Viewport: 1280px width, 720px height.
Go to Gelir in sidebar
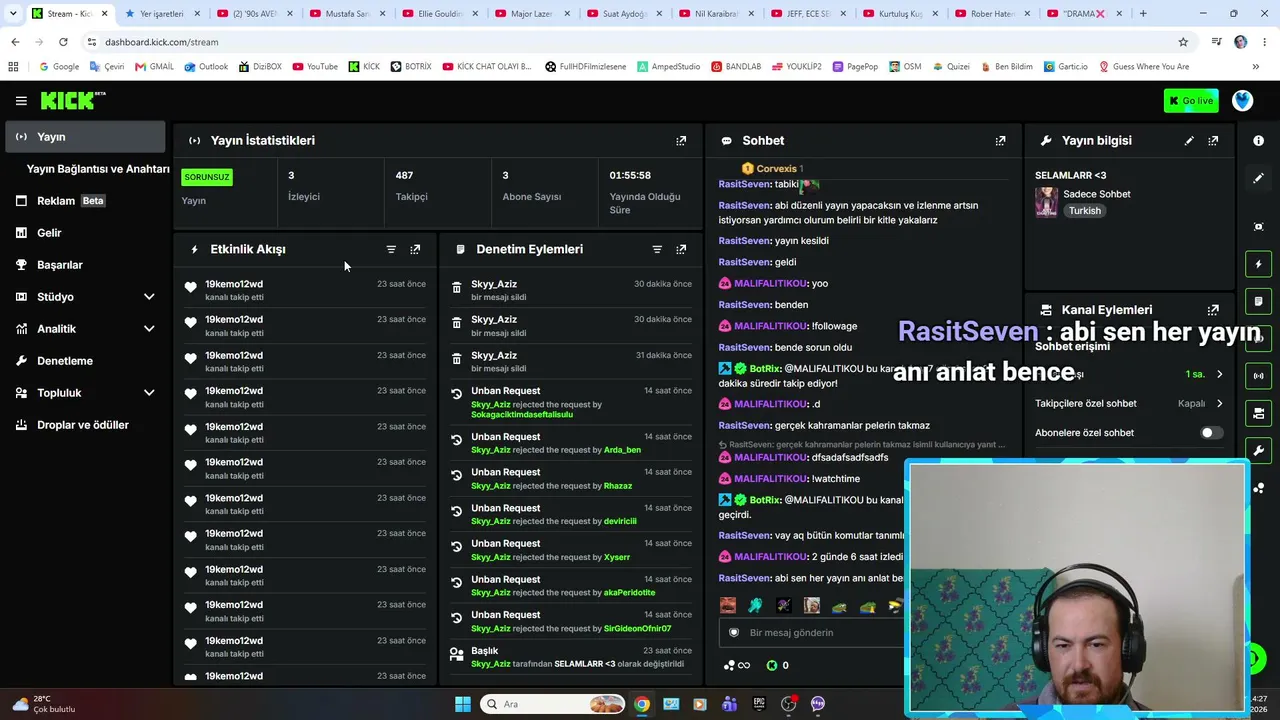(85, 233)
